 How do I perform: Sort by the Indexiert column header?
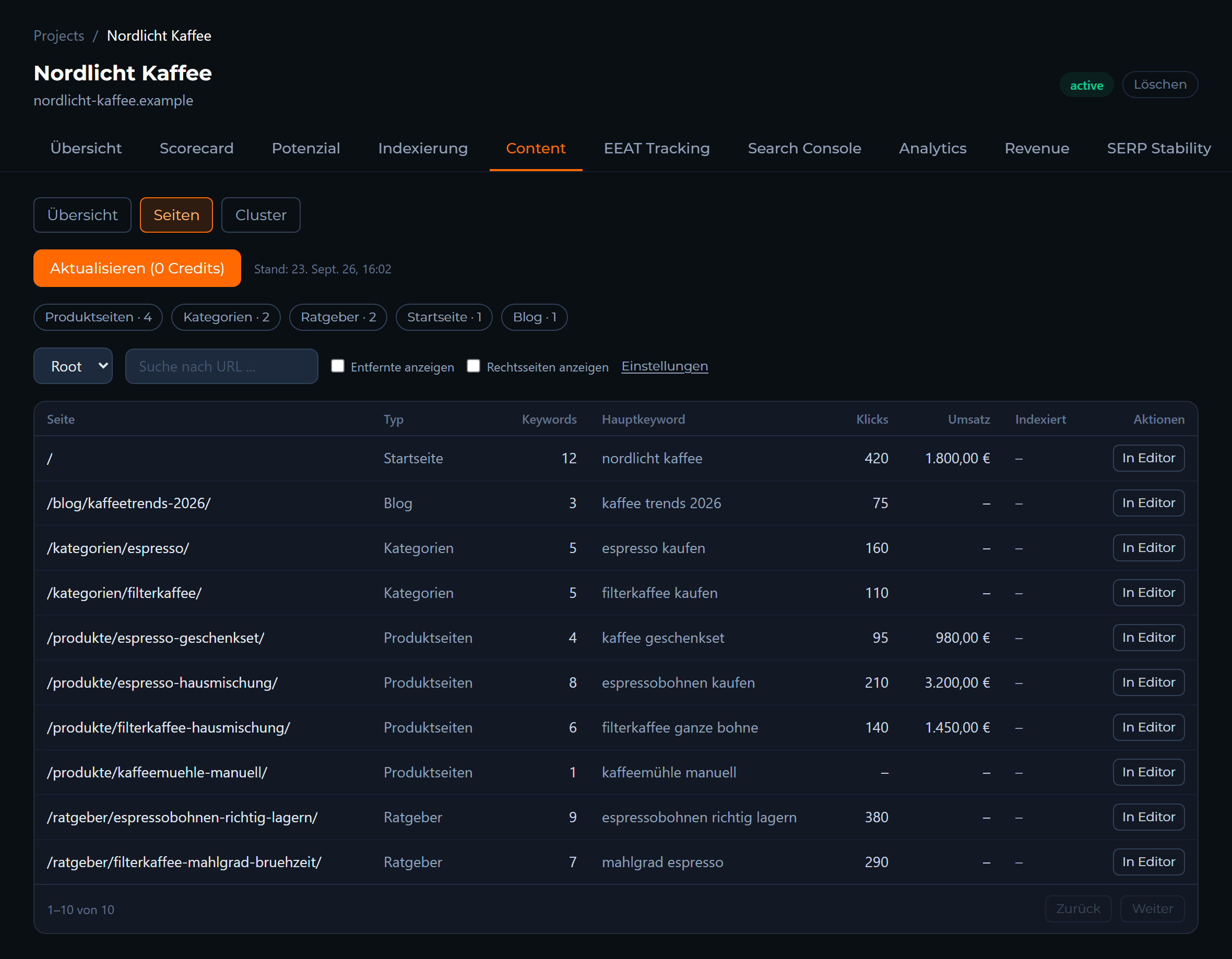1040,419
